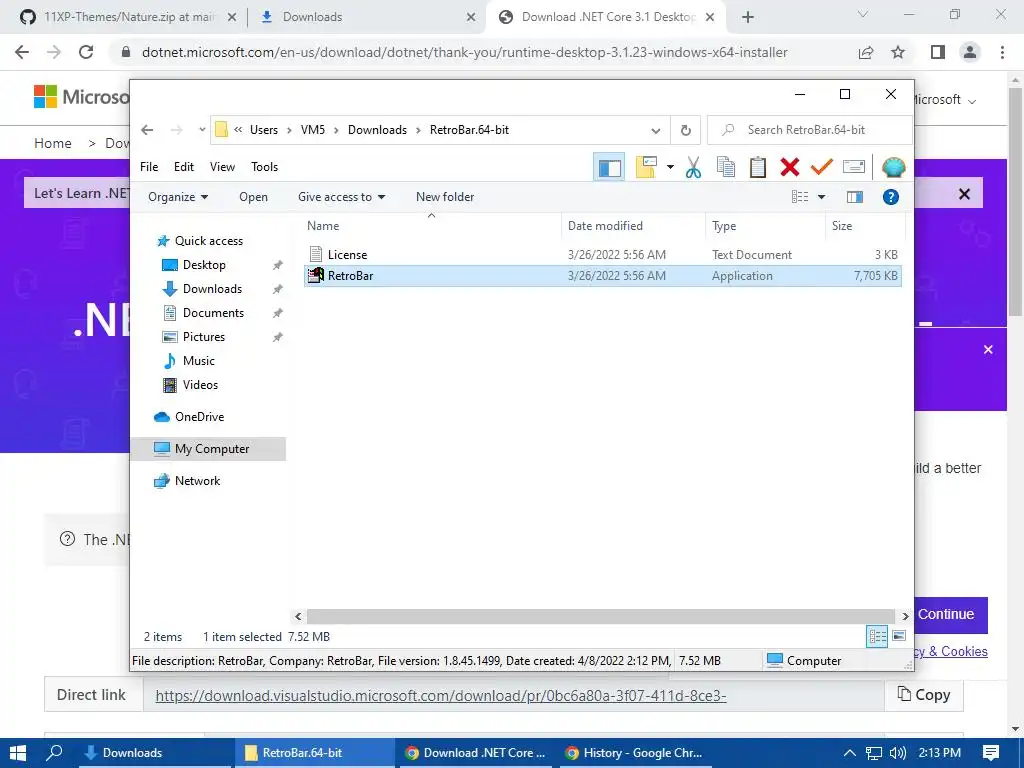Sort by the Type column header
Viewport: 1024px width, 768px height.
tap(765, 225)
